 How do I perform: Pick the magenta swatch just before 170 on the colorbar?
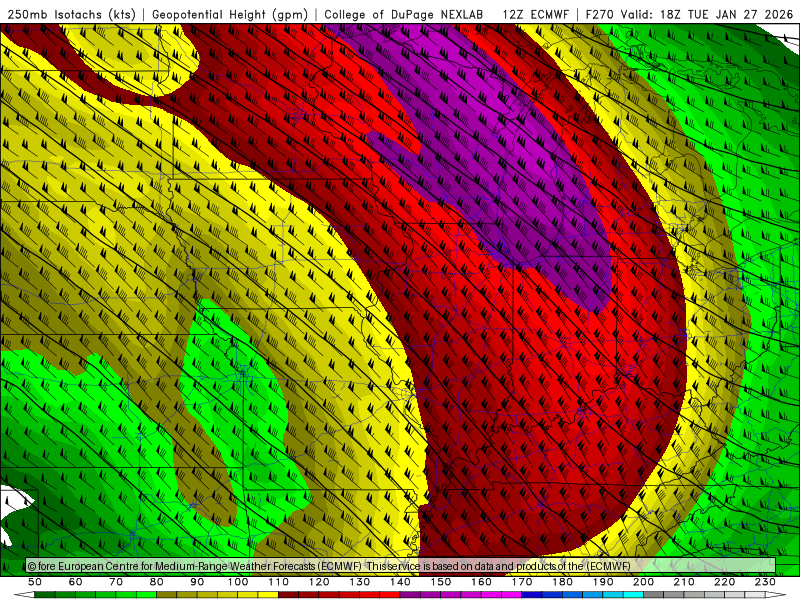point(512,595)
